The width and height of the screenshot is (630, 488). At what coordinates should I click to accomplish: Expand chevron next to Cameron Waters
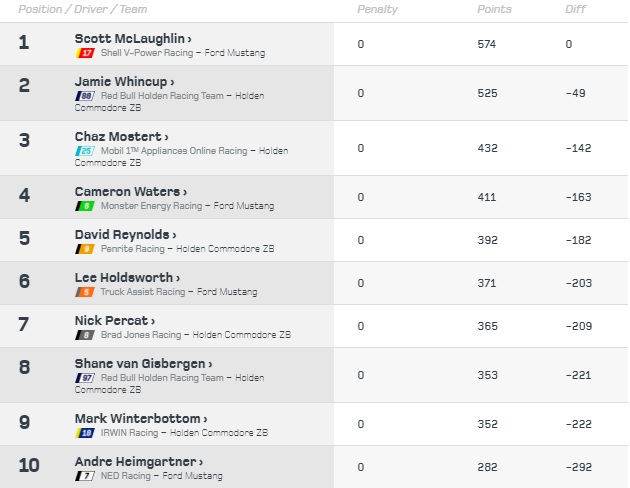185,191
